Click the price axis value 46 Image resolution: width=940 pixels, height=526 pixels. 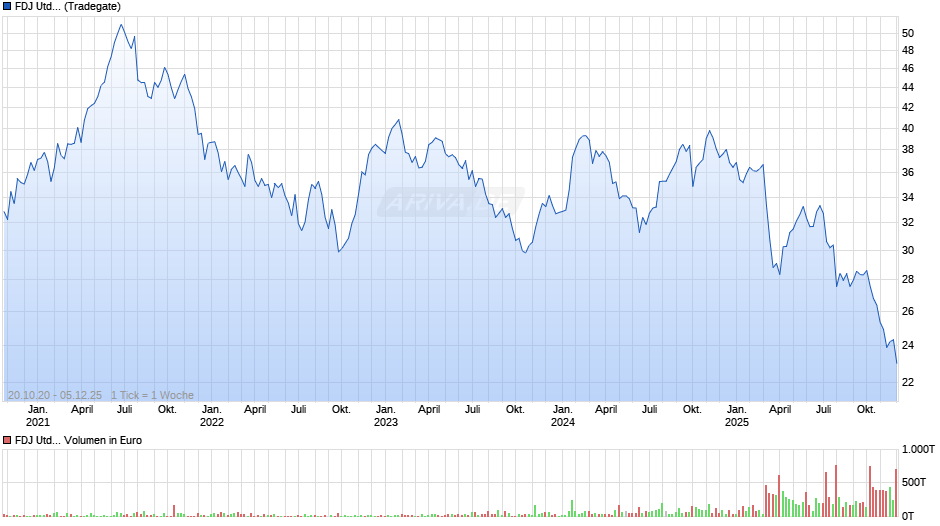pyautogui.click(x=908, y=69)
